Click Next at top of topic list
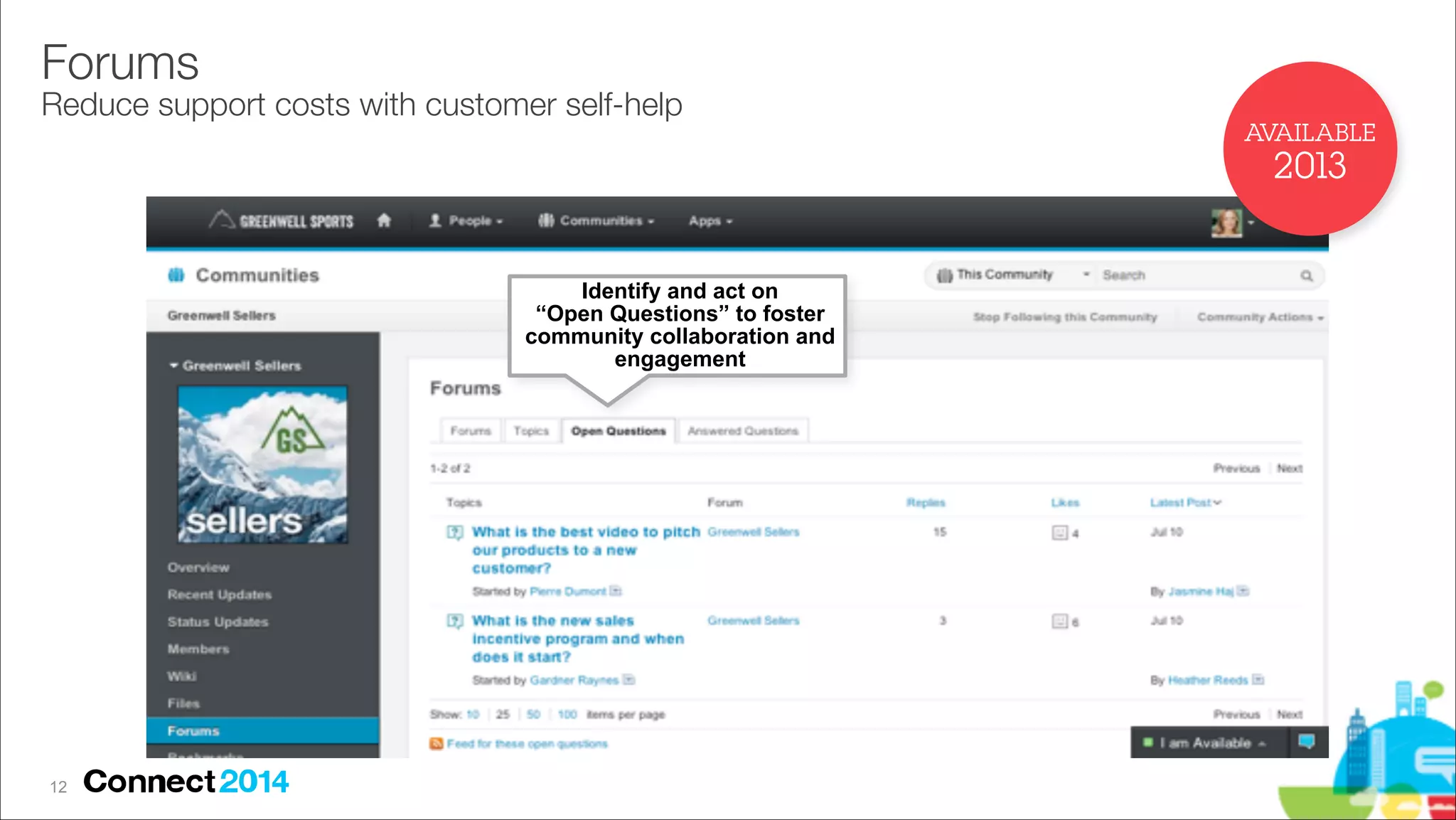 click(x=1290, y=469)
